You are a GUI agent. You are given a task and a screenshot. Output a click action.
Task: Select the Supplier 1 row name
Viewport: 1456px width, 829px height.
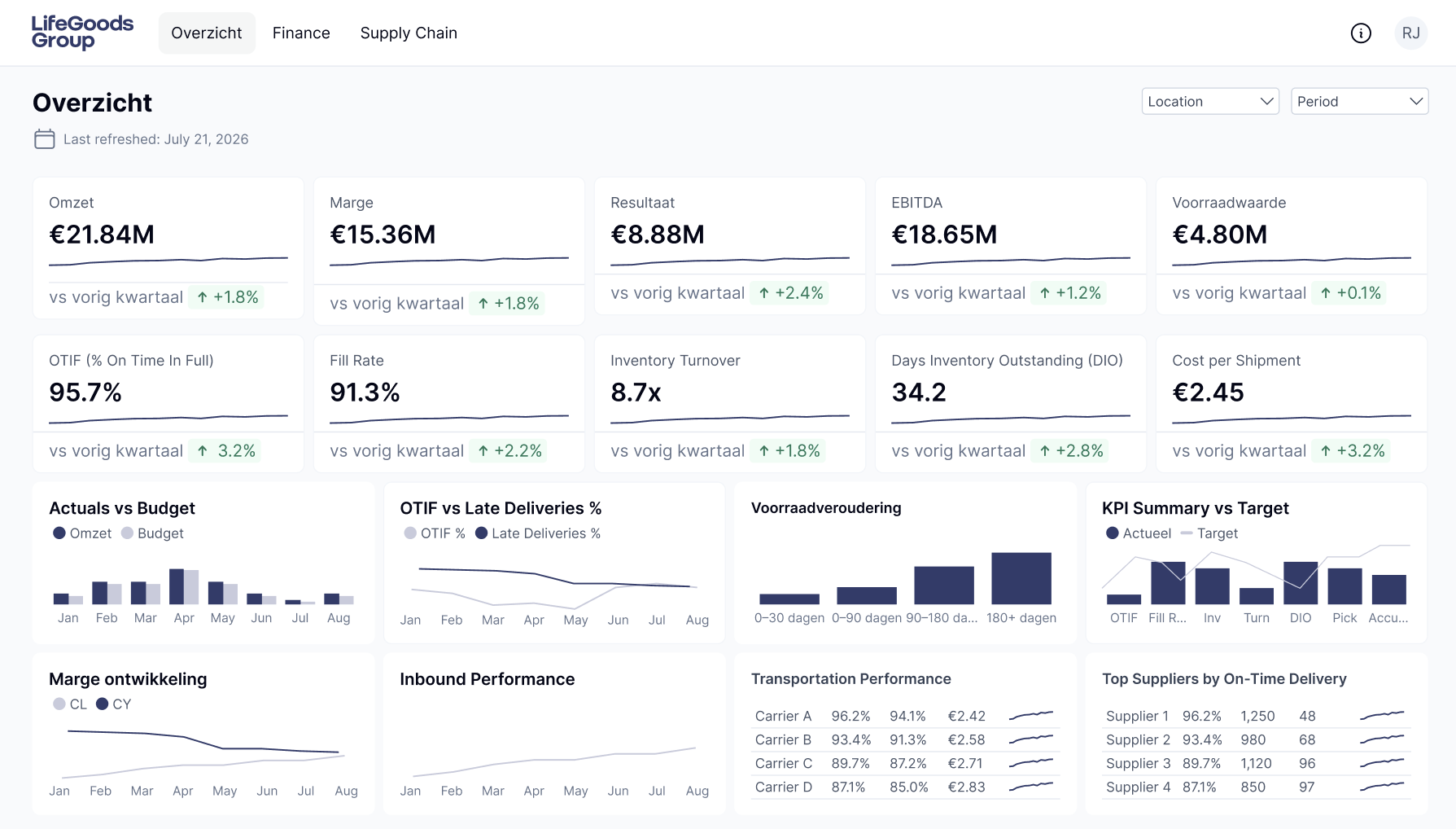[1137, 717]
